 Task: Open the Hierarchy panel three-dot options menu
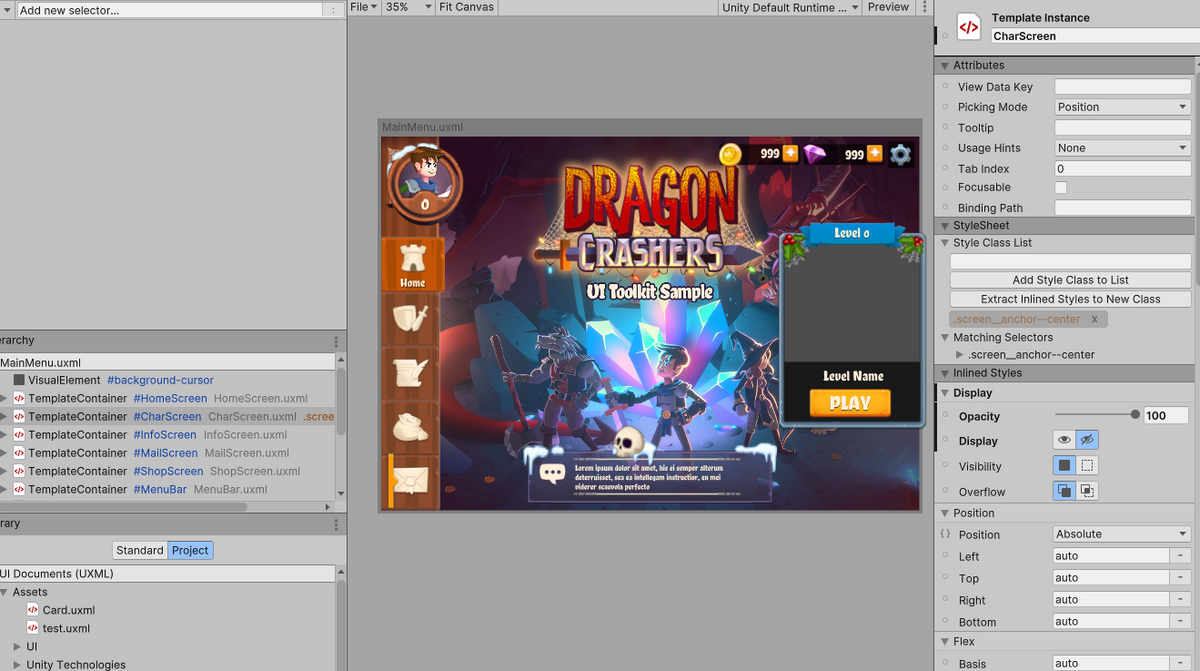point(336,341)
